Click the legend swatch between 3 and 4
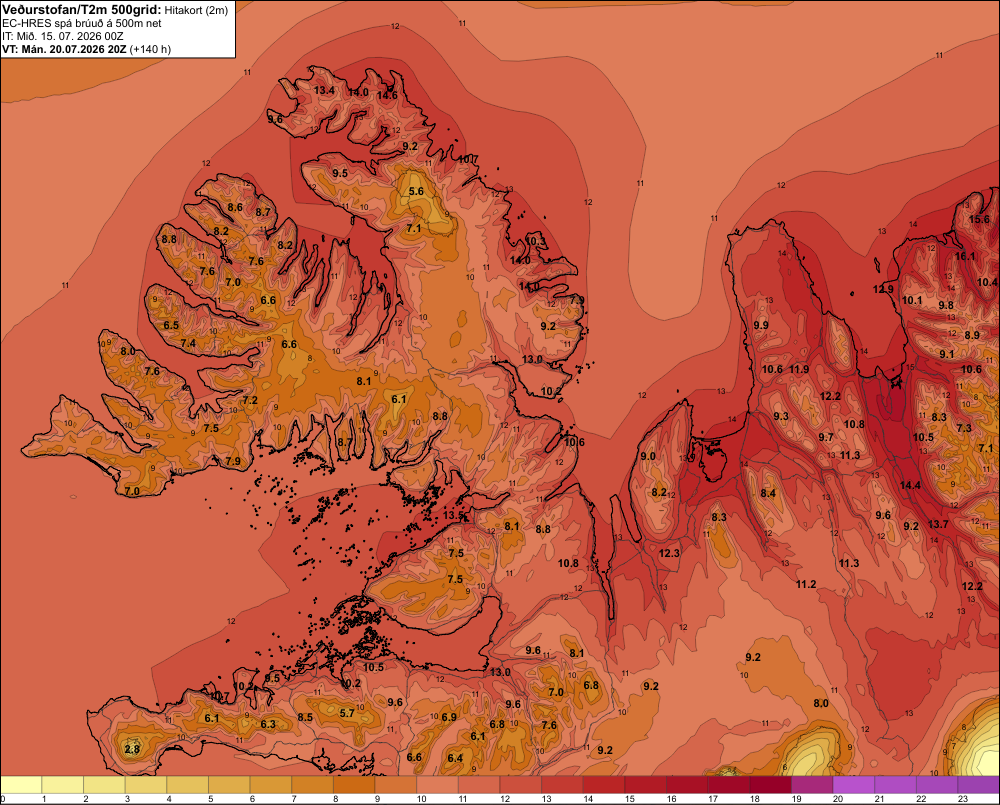Image resolution: width=1000 pixels, height=805 pixels. (146, 785)
